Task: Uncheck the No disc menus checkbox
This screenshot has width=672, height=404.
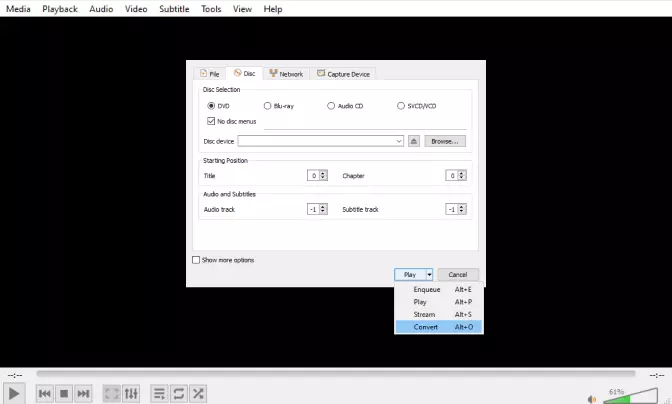Action: point(211,121)
